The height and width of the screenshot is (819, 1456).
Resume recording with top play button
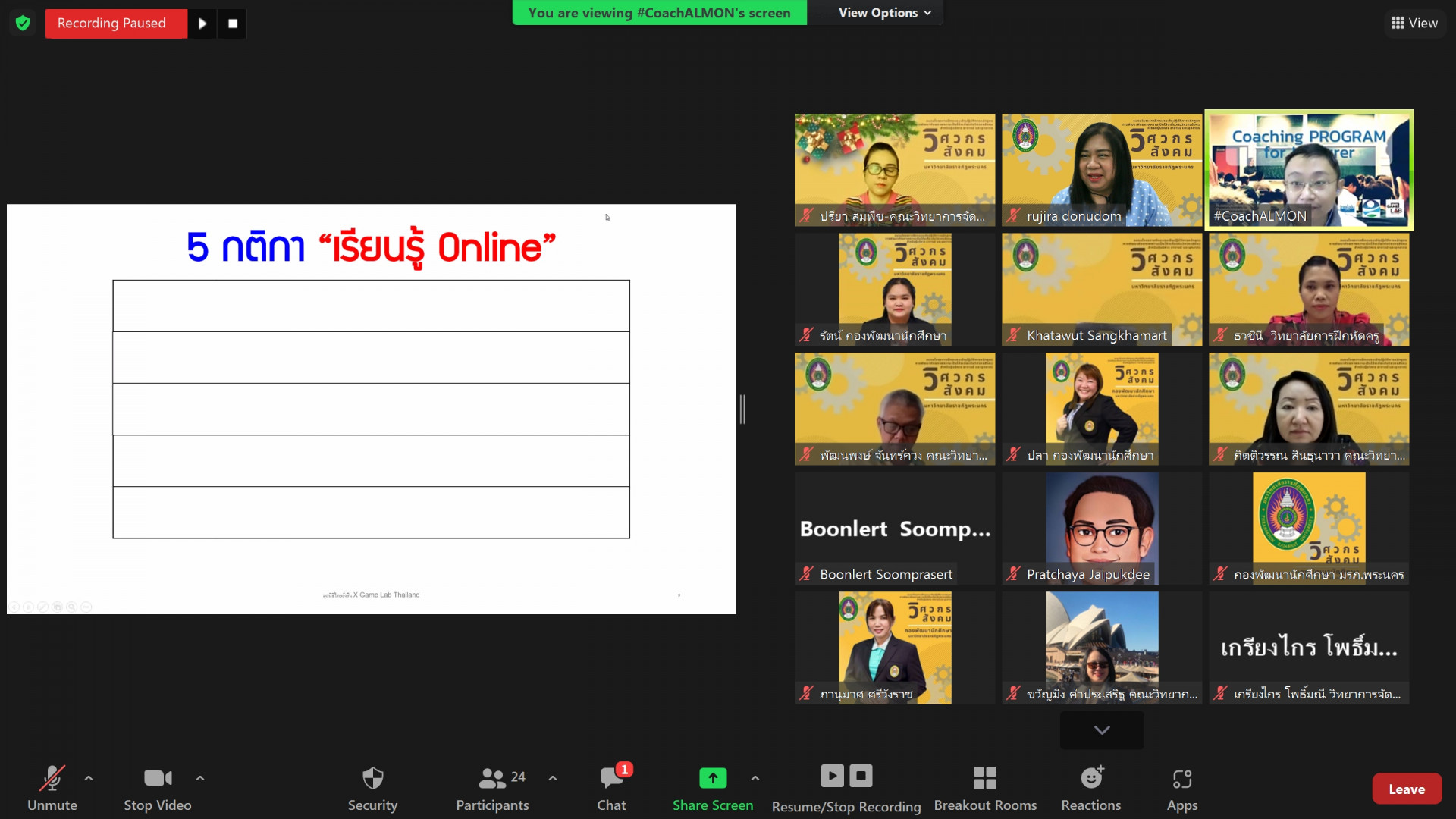point(202,24)
